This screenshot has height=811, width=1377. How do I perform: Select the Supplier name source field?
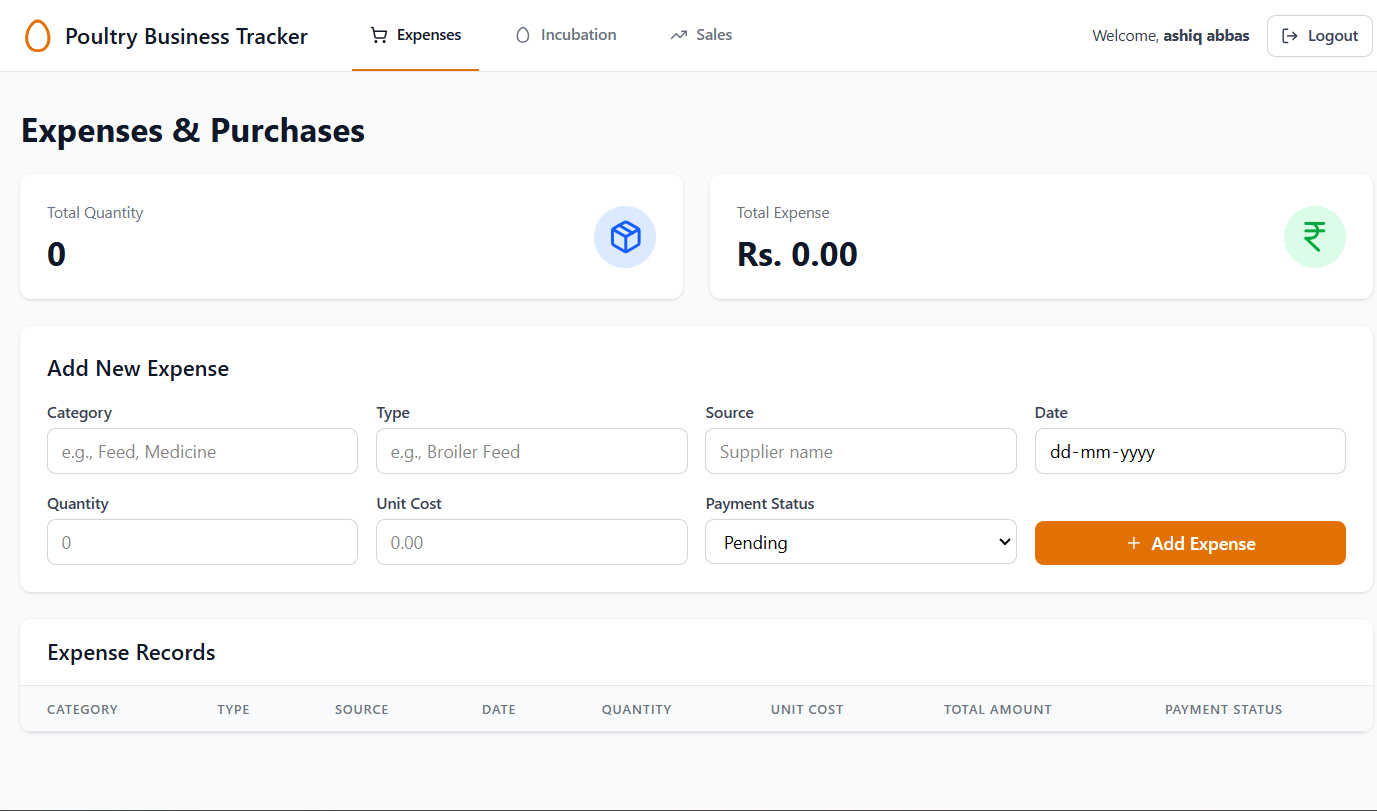(861, 451)
